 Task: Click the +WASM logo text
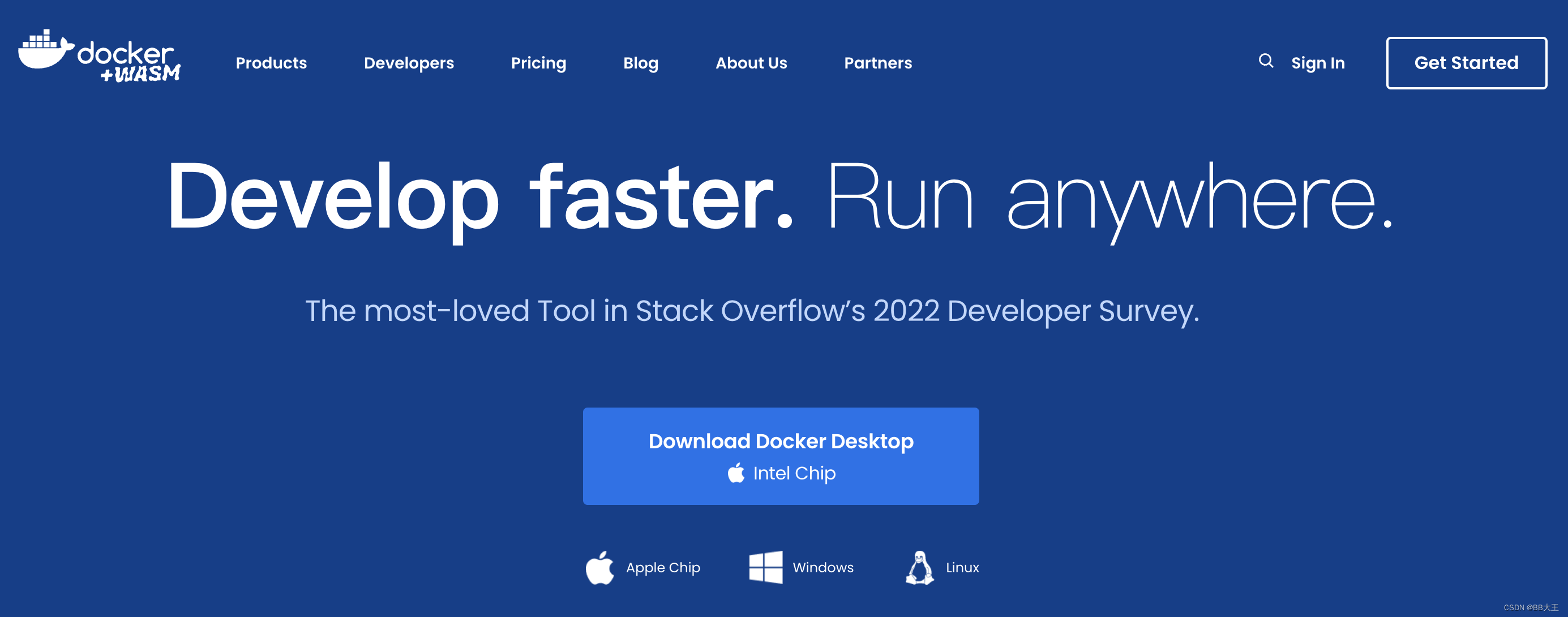(x=141, y=74)
